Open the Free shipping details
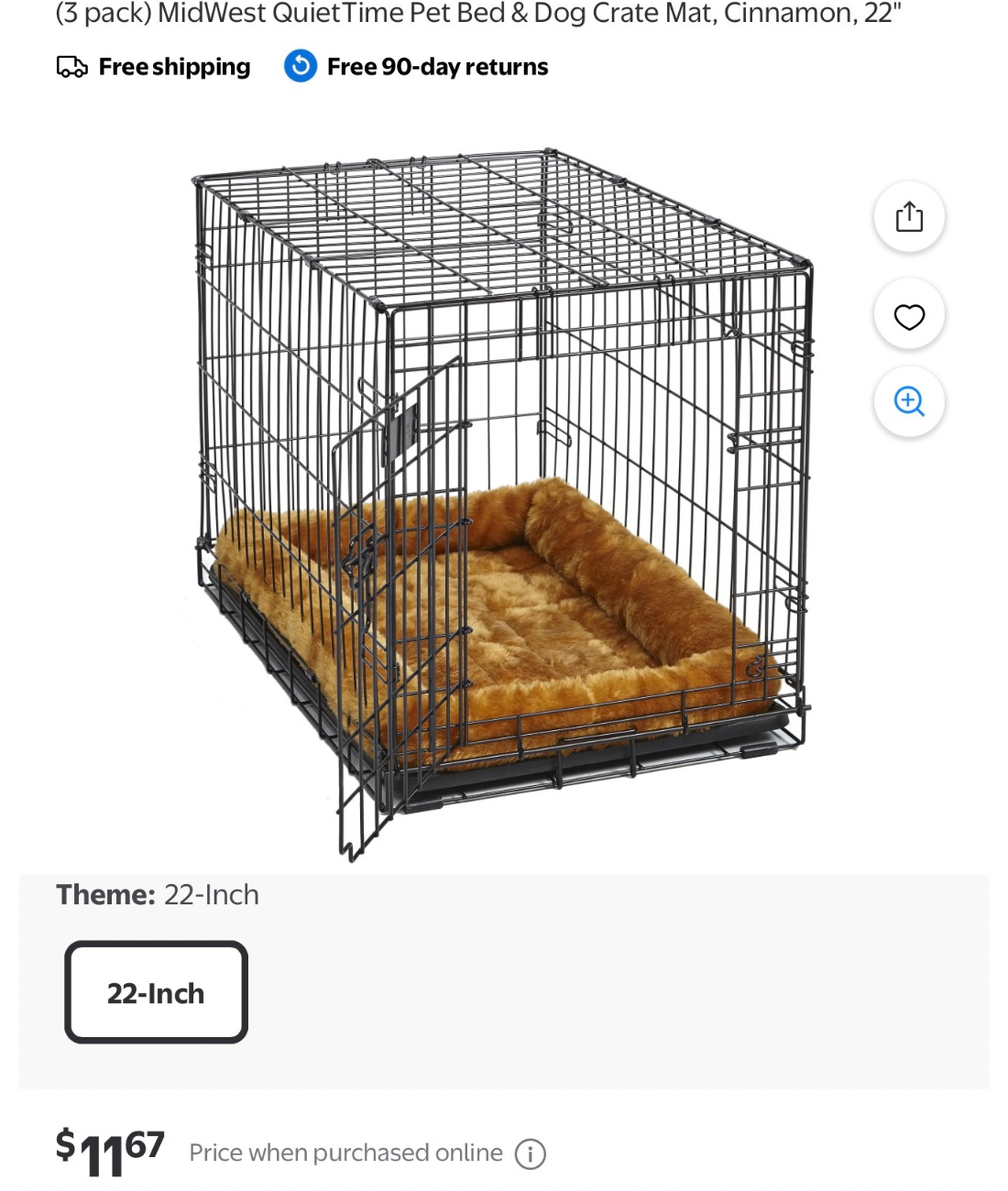 click(x=174, y=67)
